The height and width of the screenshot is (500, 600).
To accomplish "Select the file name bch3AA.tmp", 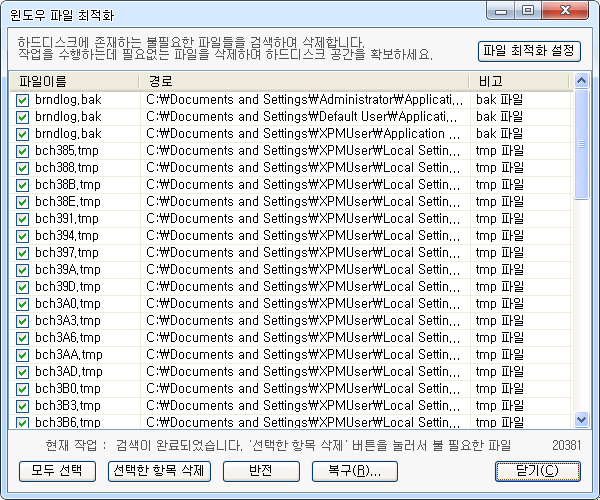I will (x=69, y=355).
